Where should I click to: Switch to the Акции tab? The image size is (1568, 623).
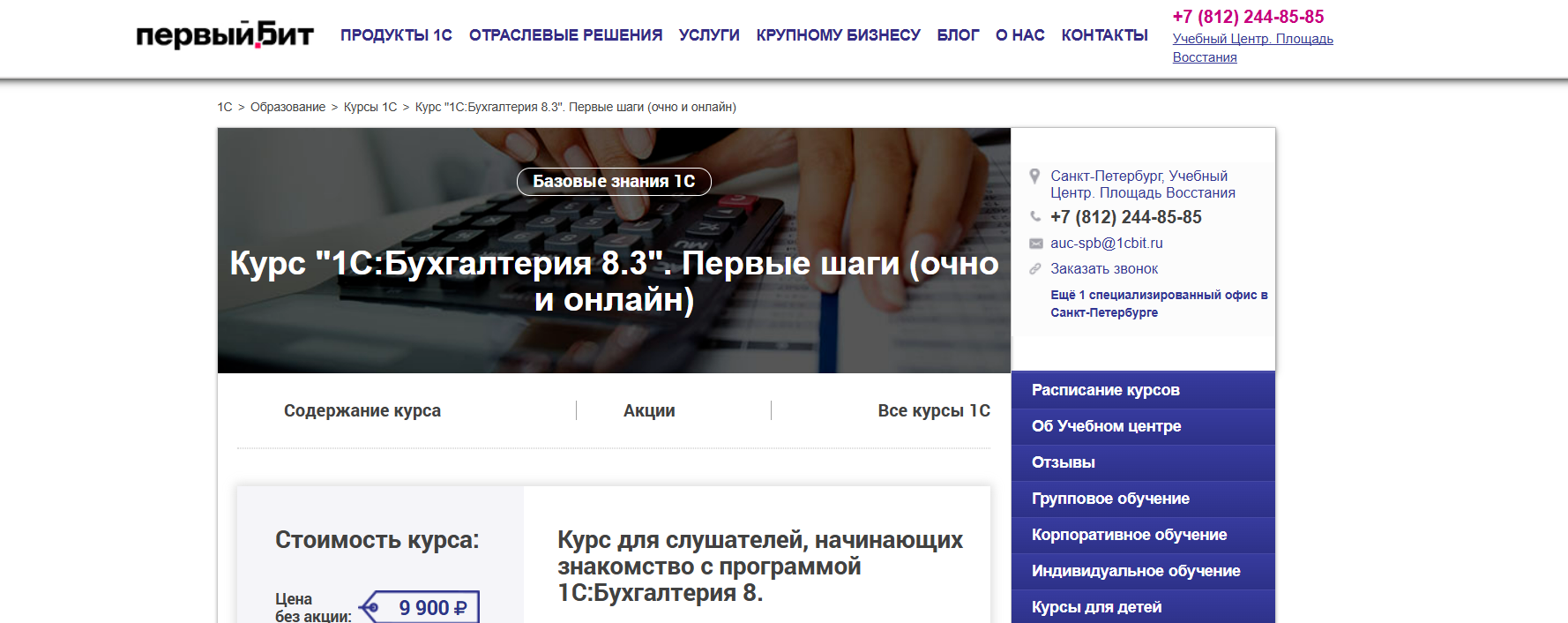coord(649,410)
